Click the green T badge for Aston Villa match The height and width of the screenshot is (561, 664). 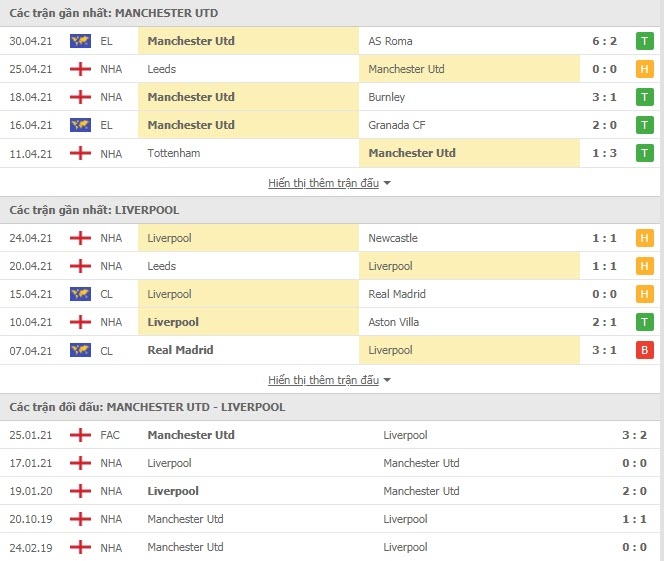644,322
